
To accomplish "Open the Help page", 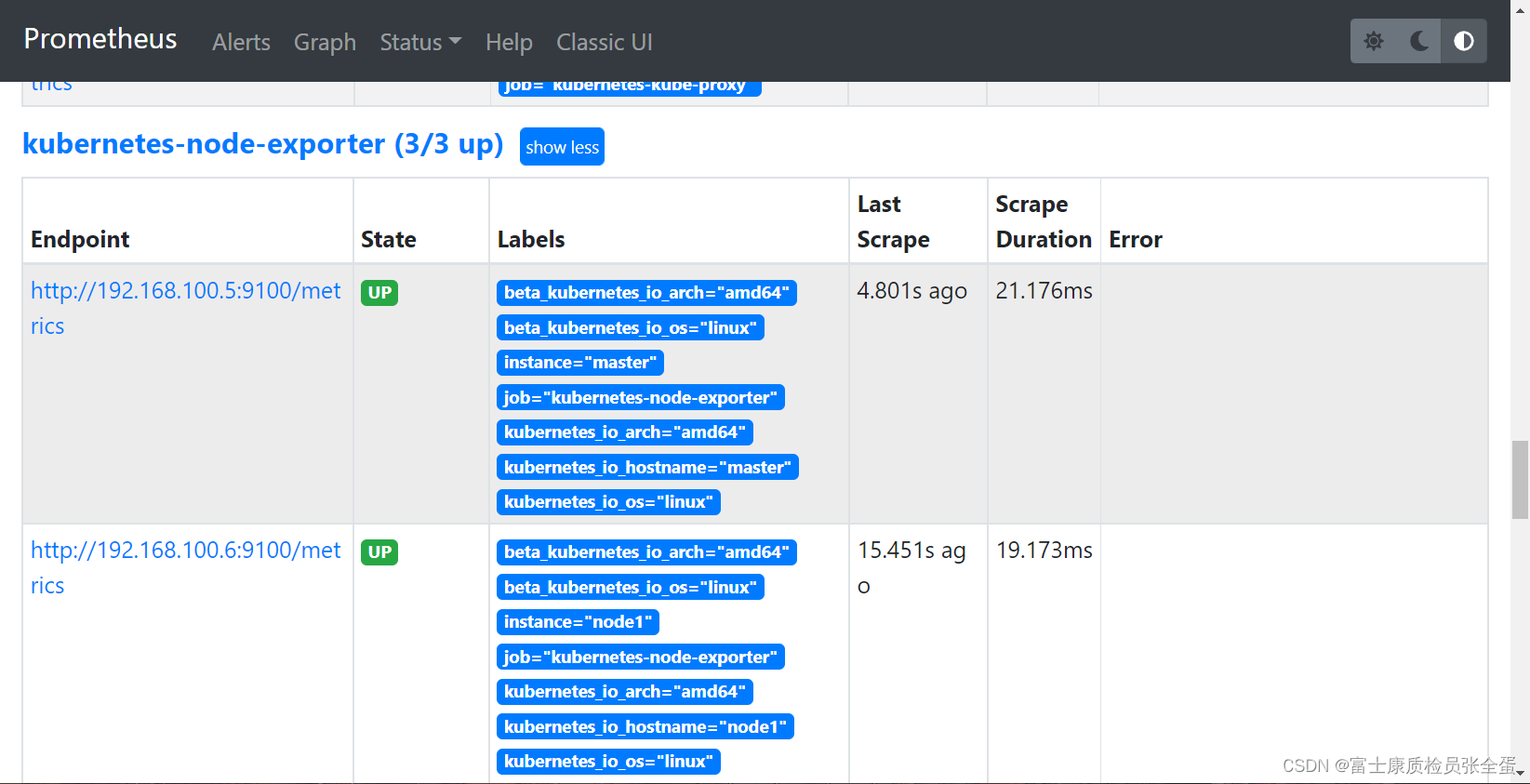I will pos(509,42).
